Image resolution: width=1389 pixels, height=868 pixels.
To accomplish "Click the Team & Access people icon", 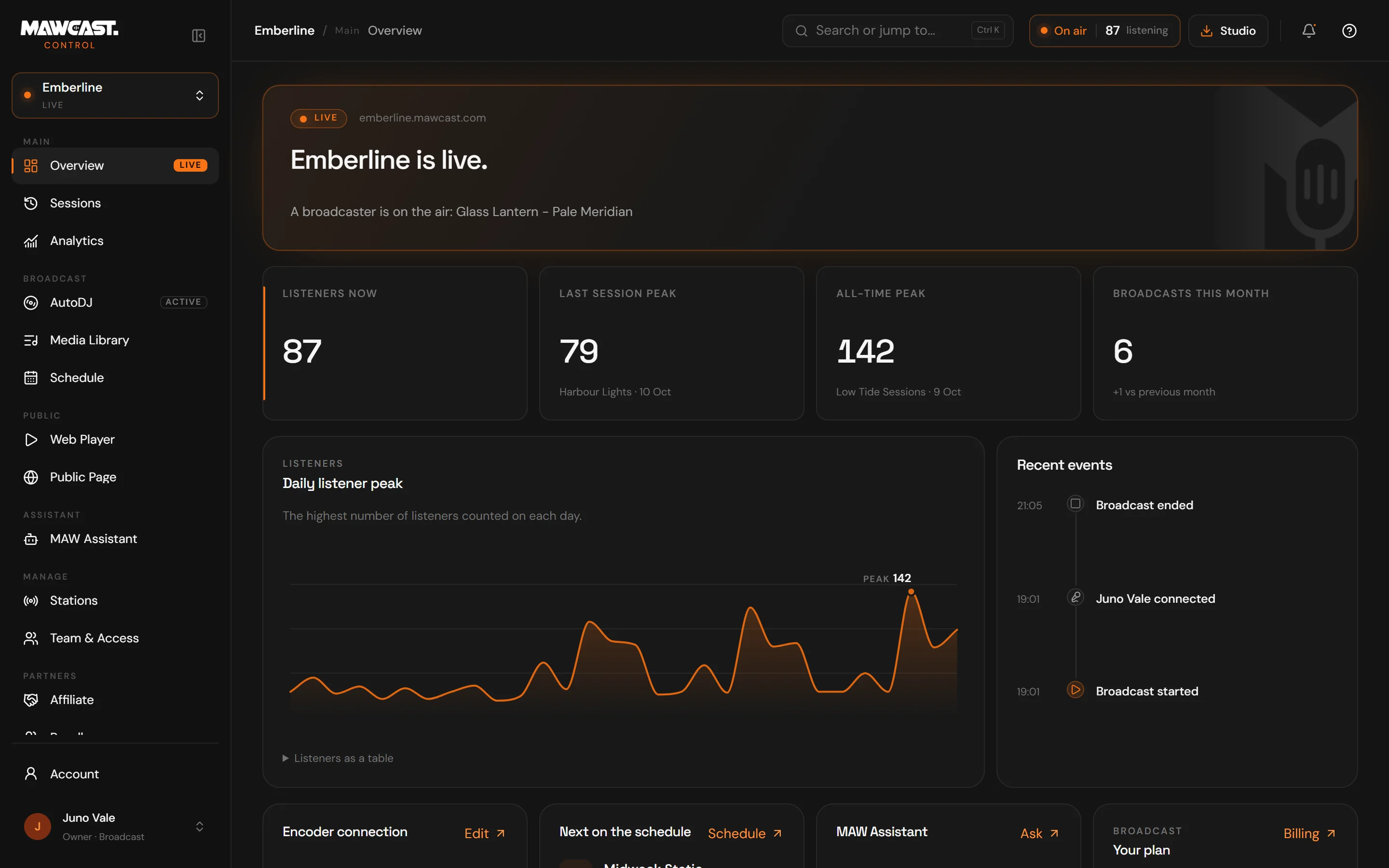I will (x=31, y=638).
